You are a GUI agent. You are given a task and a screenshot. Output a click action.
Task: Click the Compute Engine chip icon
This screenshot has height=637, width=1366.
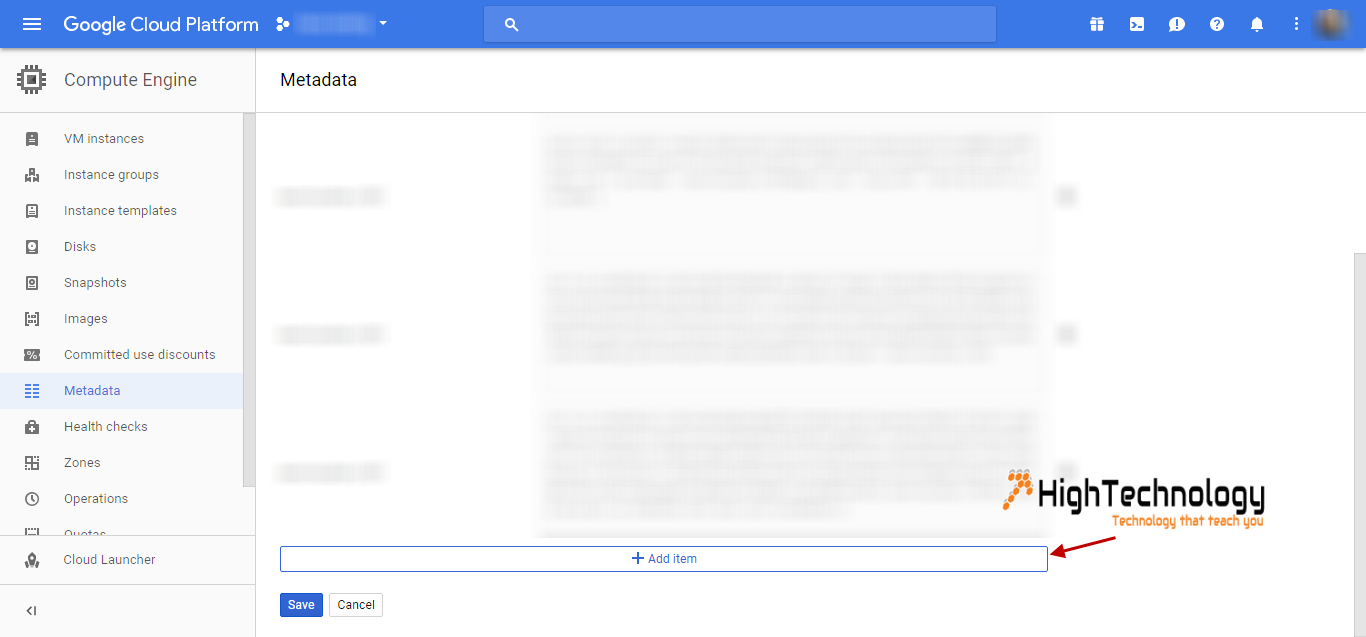[32, 80]
